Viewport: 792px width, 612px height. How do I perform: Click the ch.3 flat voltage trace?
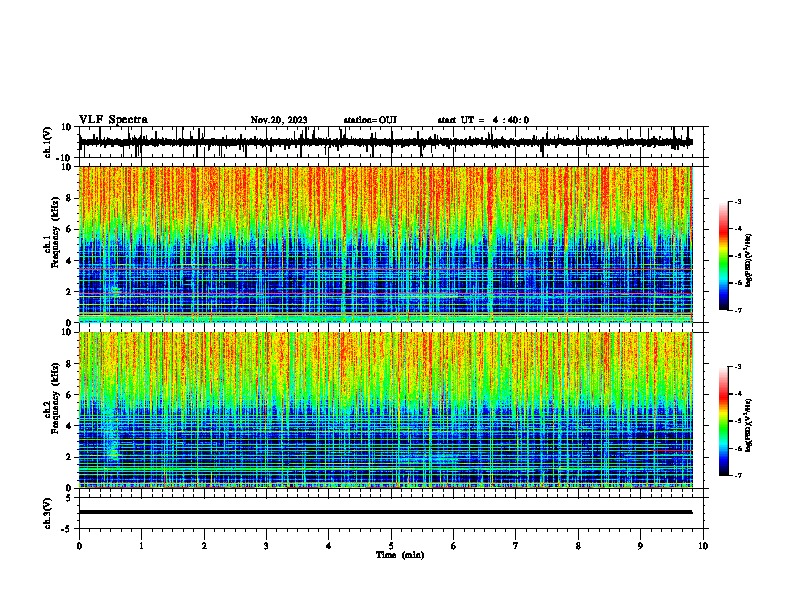click(x=385, y=512)
